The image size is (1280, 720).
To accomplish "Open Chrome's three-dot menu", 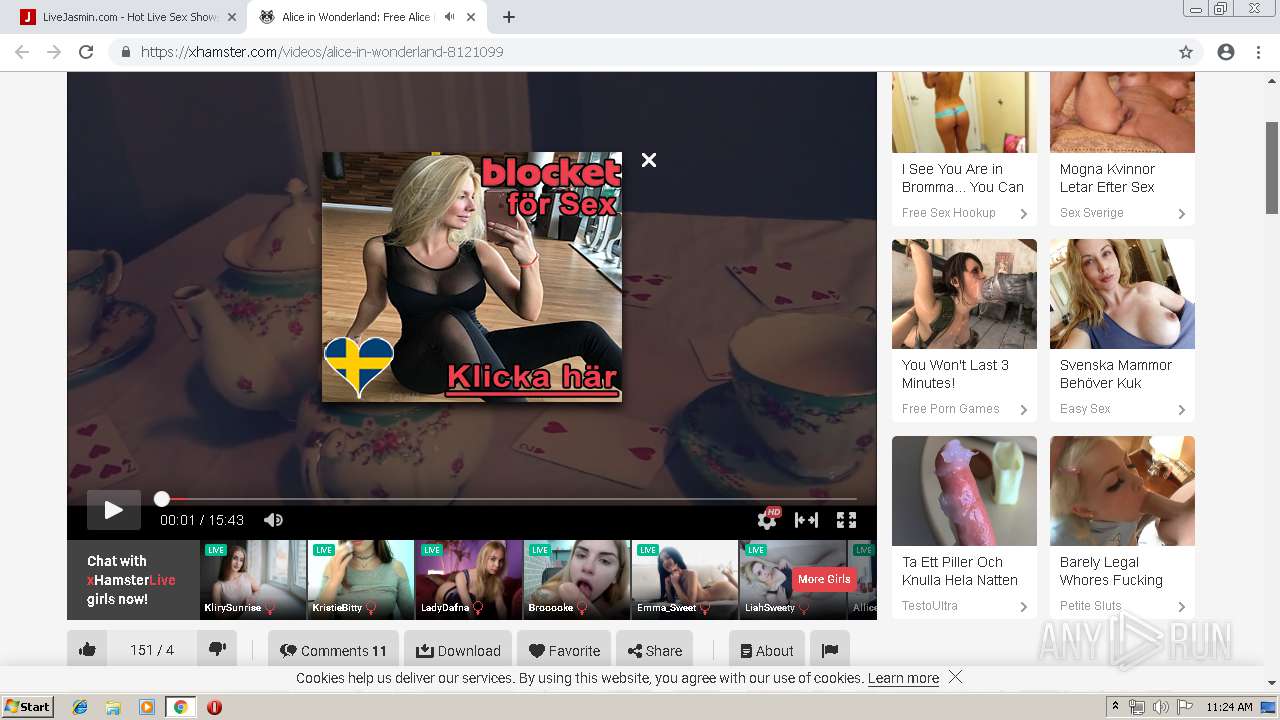I will click(1258, 52).
